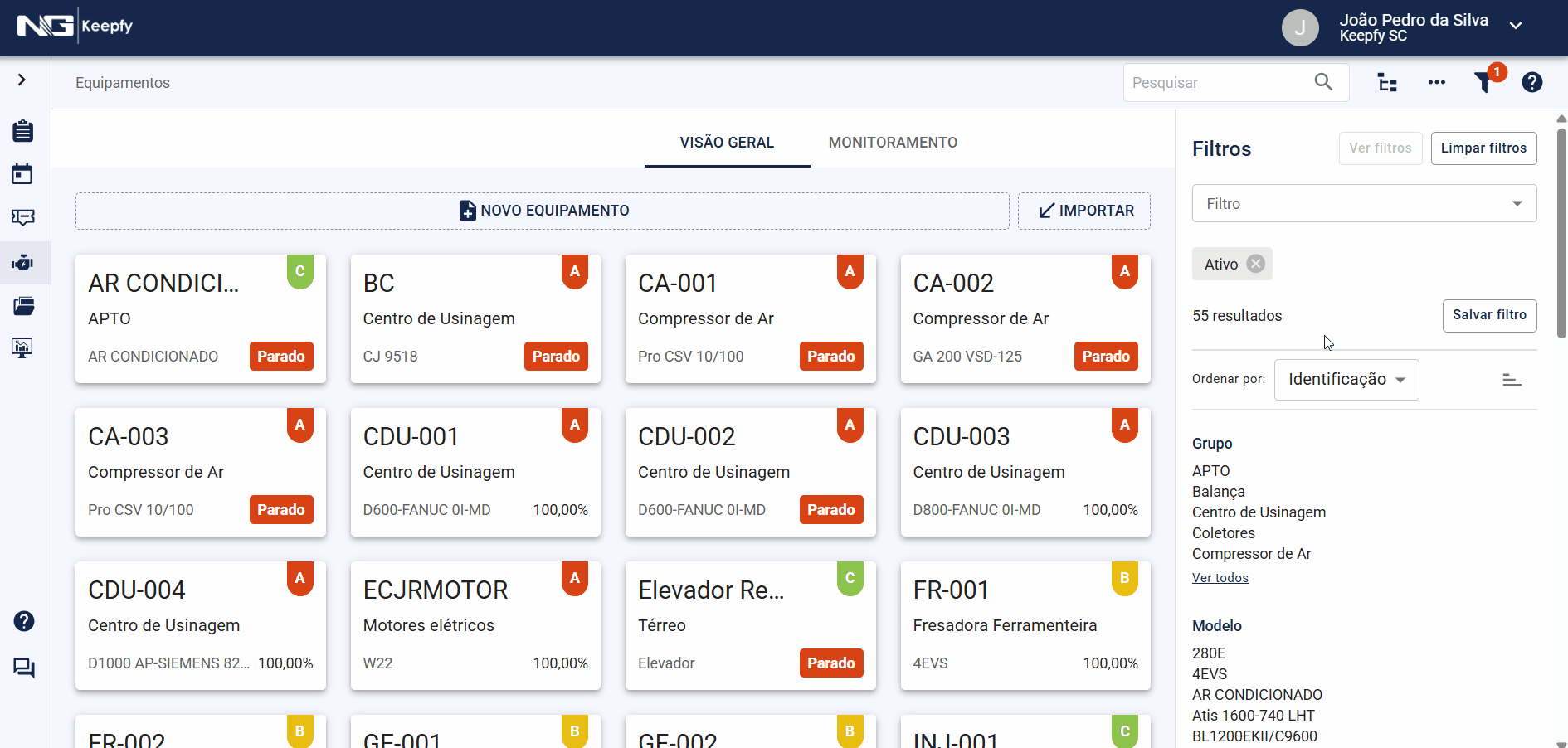Open the Identificação sort dropdown
1568x748 pixels.
[x=1346, y=380]
